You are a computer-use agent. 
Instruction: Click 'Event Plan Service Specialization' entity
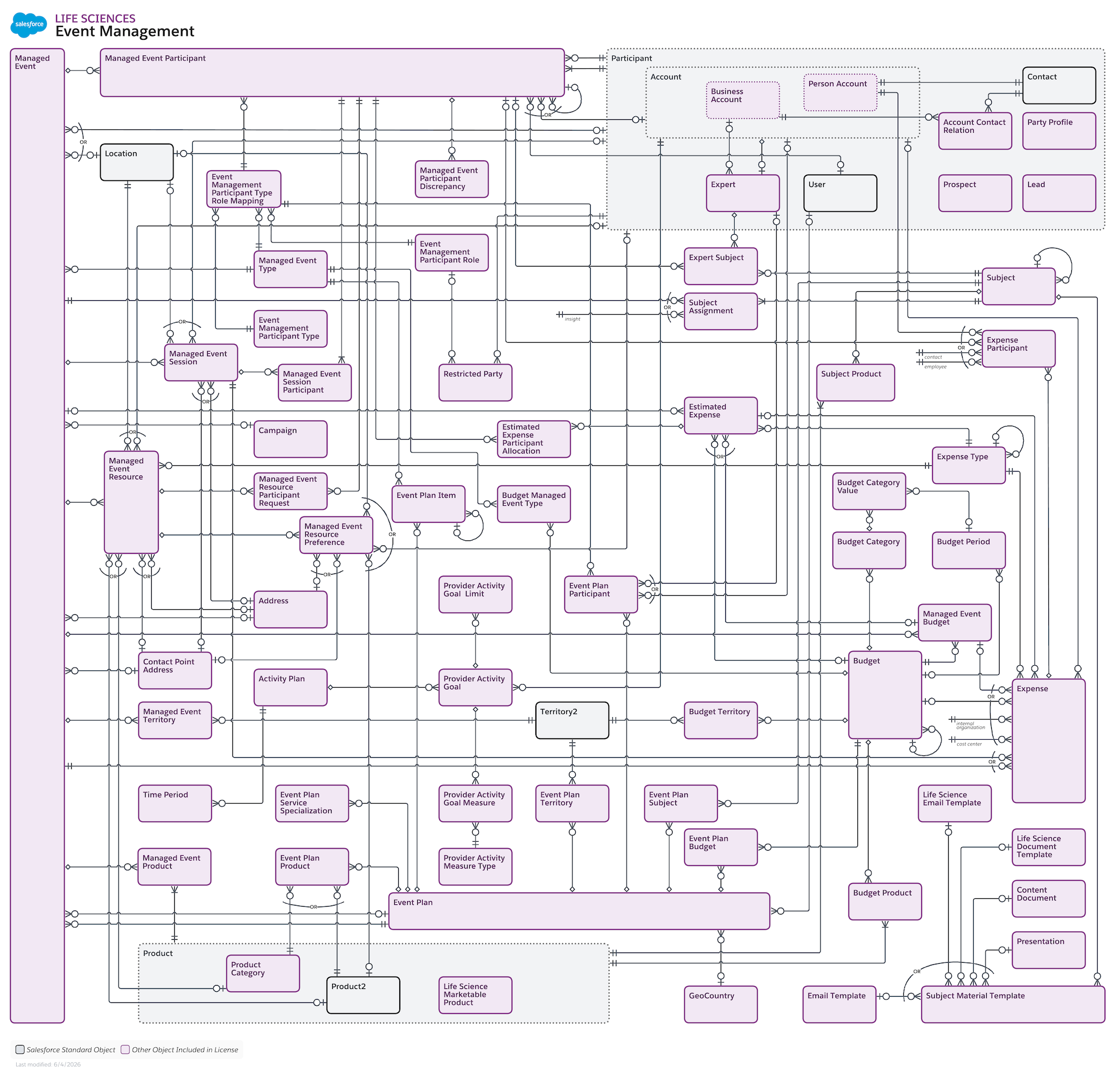coord(312,804)
